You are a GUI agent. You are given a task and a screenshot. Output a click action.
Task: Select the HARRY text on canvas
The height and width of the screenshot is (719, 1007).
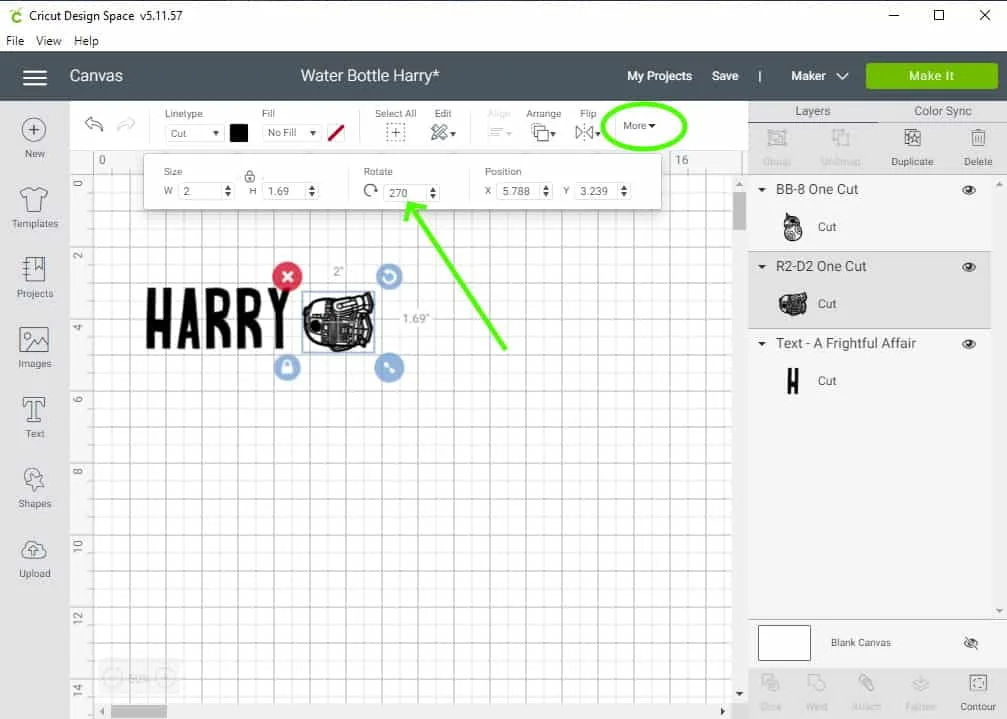tap(216, 318)
